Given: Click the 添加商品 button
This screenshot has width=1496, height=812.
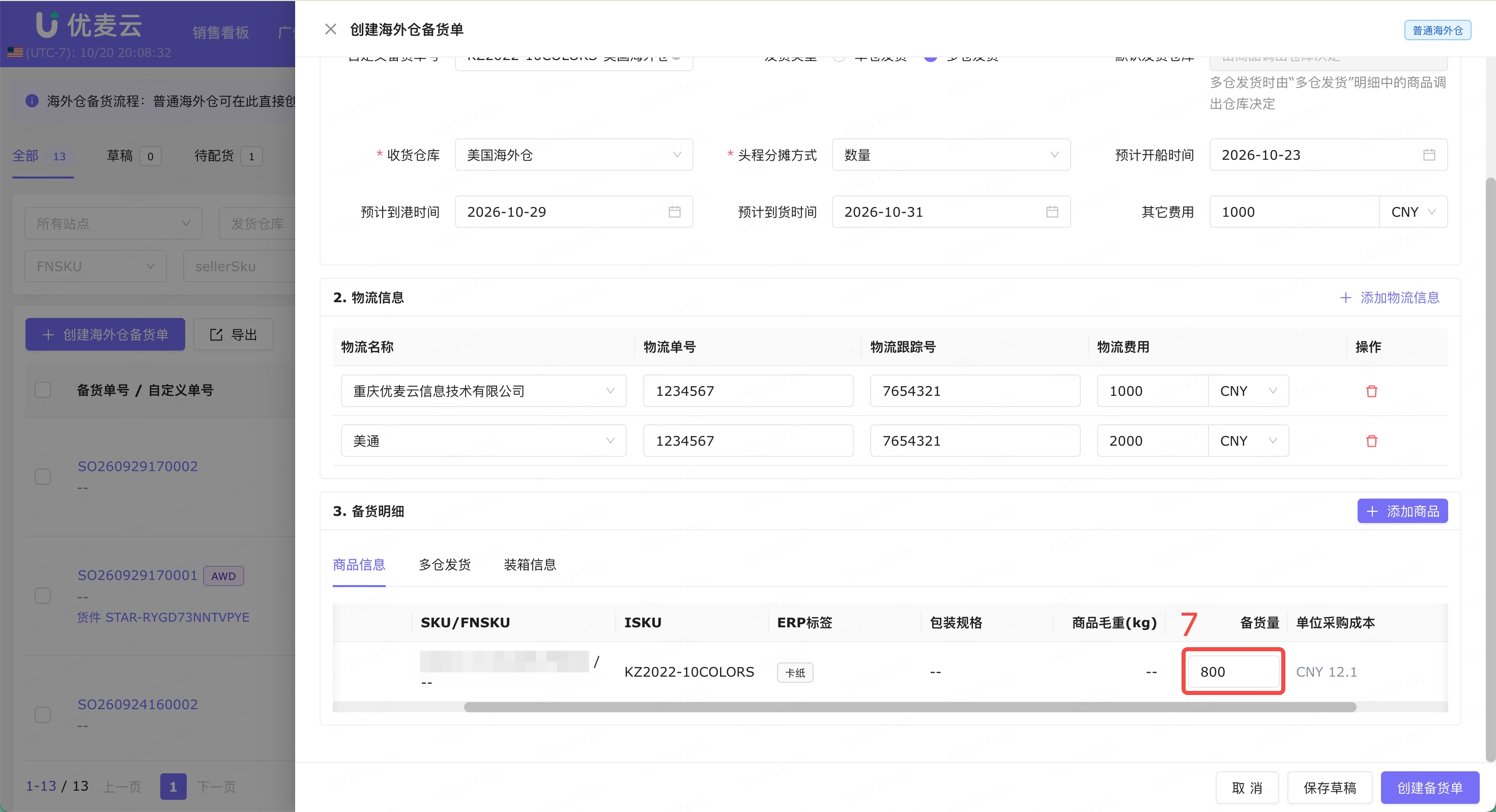Looking at the screenshot, I should (1402, 511).
